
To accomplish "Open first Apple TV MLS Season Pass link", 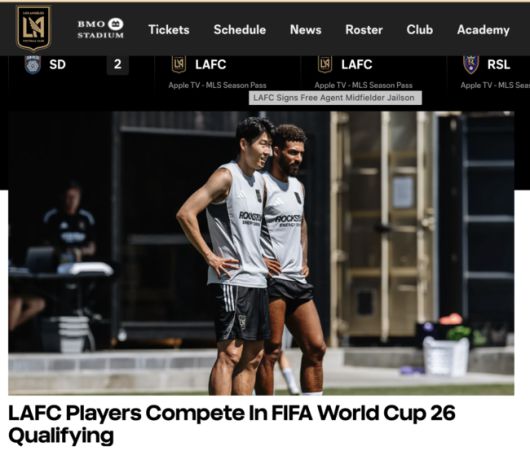I will (217, 85).
